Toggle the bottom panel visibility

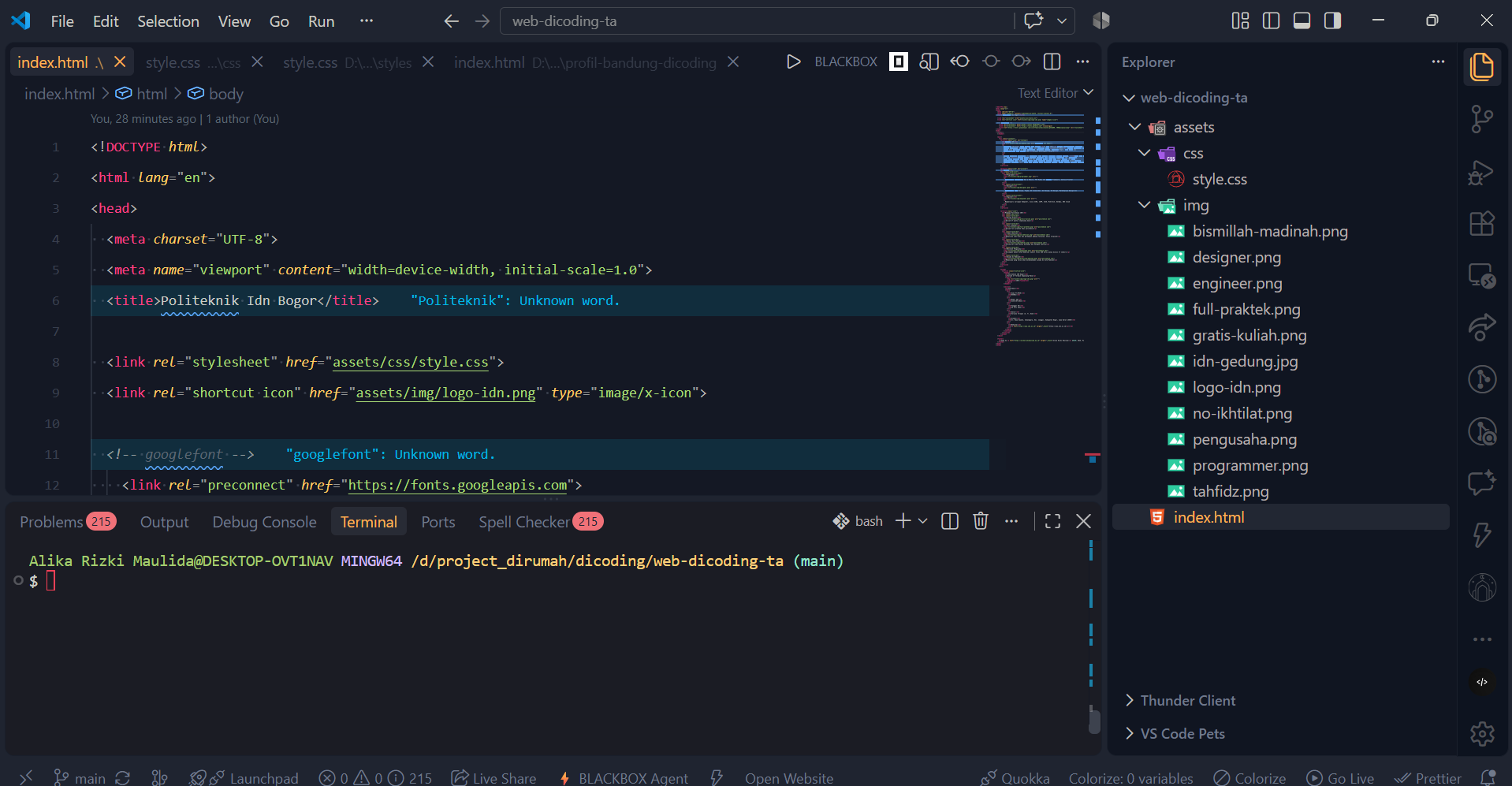1302,20
